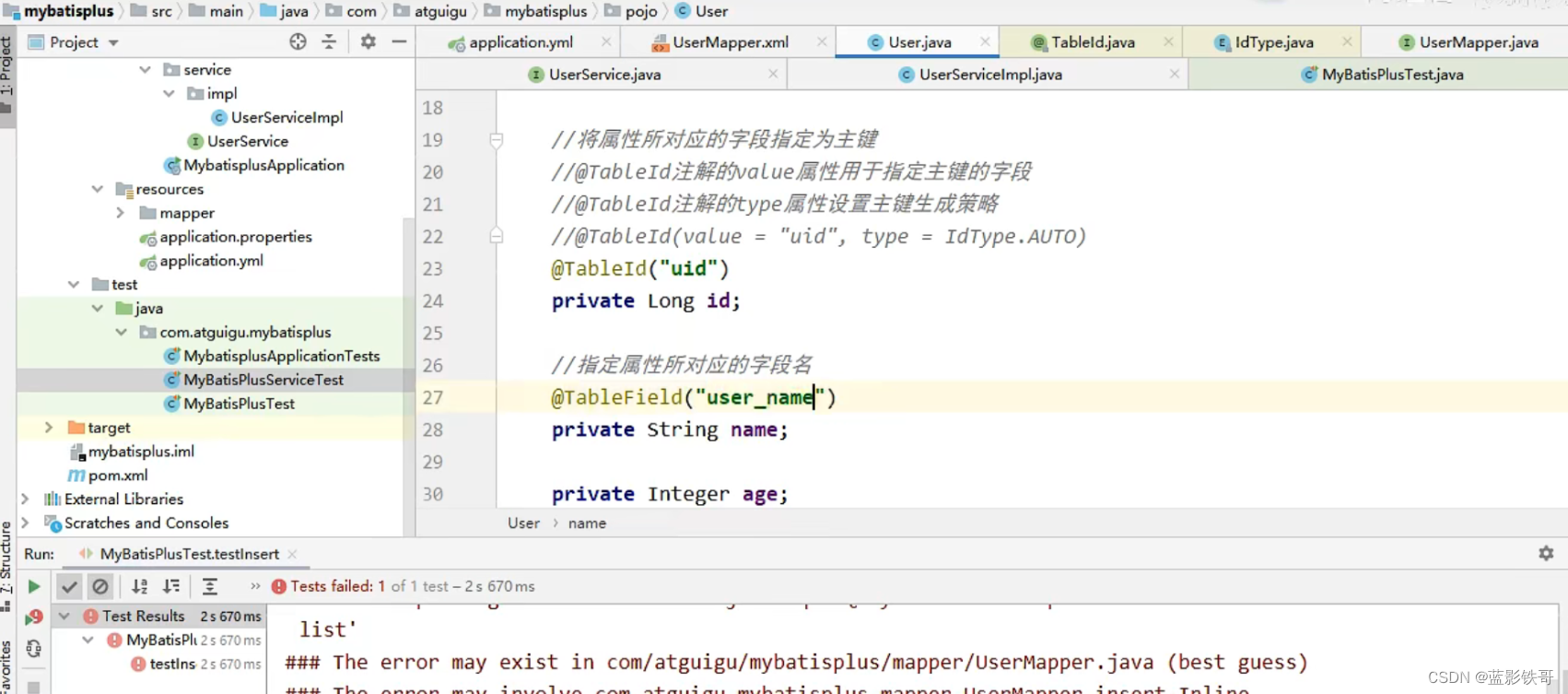Close the TableId.java tab
The width and height of the screenshot is (1568, 694).
coord(1168,41)
